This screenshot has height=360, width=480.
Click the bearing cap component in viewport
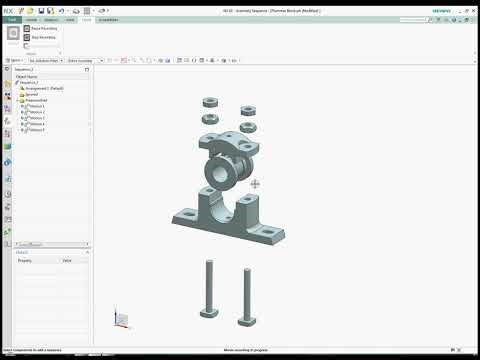tap(230, 144)
